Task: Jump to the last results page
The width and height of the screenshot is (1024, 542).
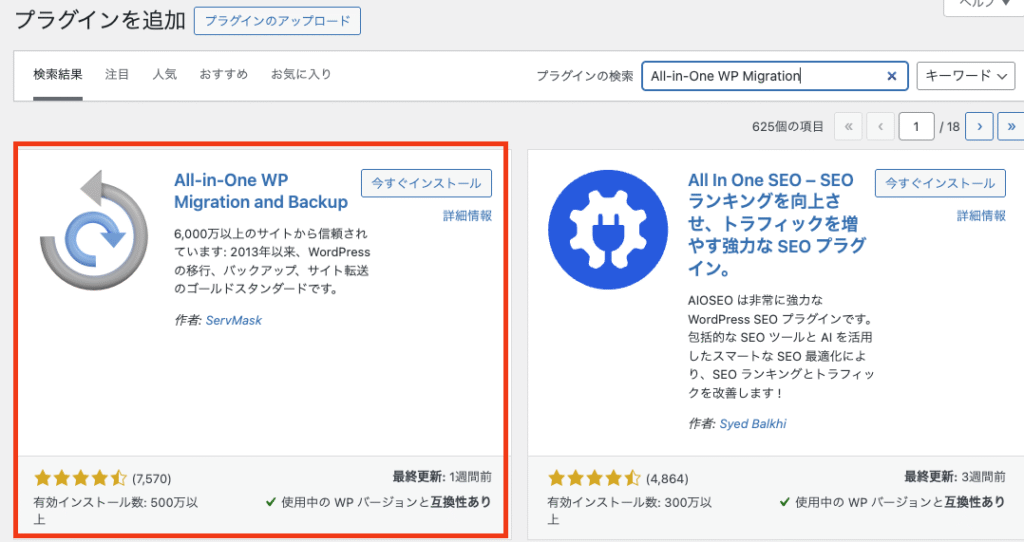Action: point(1011,127)
